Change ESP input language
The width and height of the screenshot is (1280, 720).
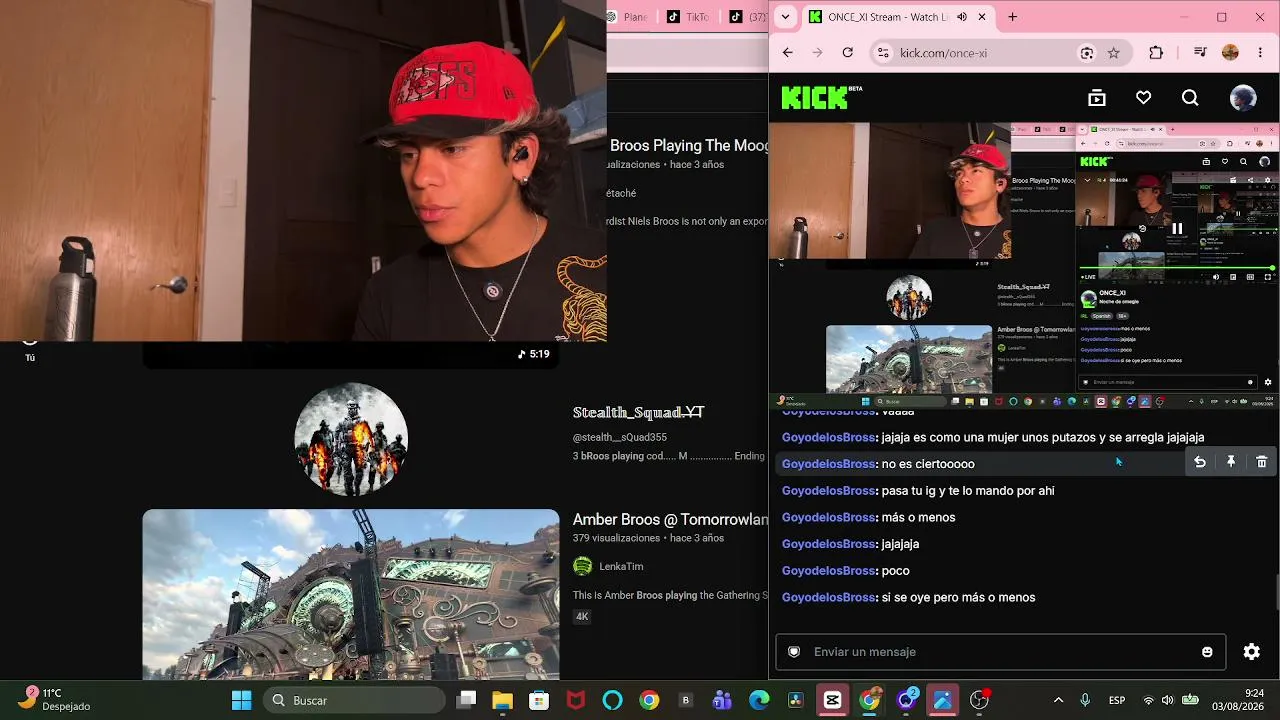[x=1117, y=700]
